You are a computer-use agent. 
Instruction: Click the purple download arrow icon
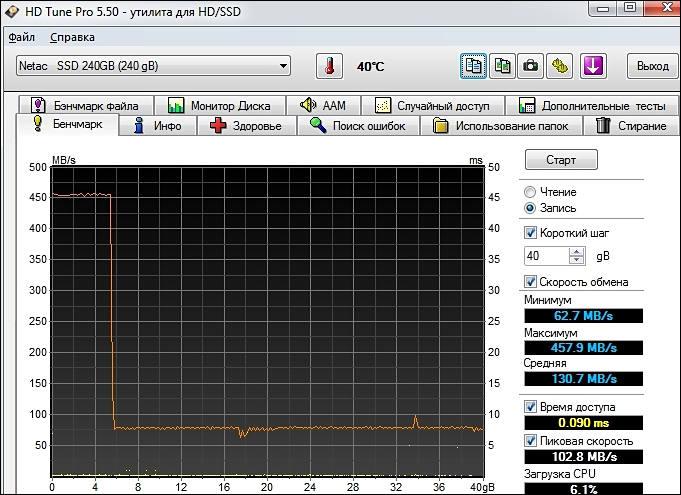point(593,66)
